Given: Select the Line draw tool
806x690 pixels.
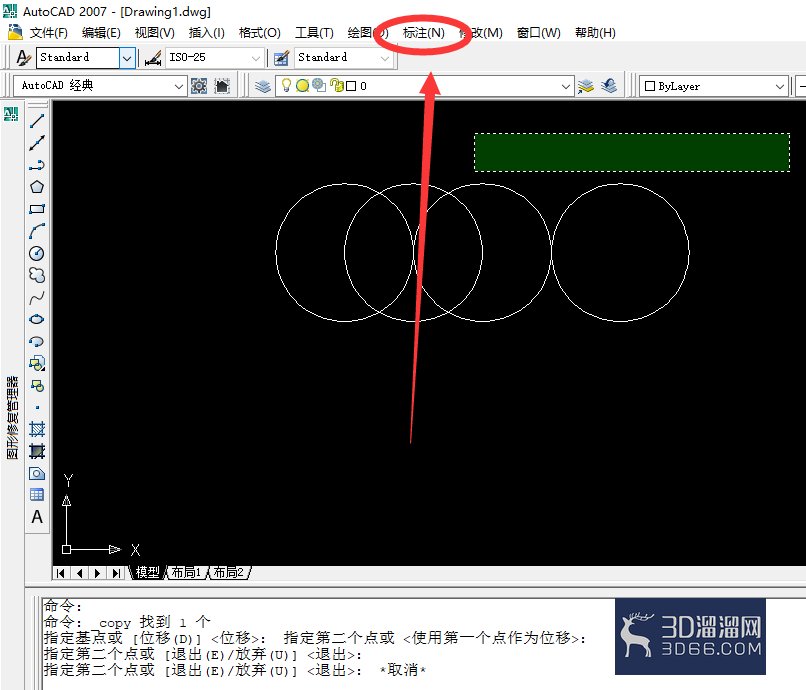Looking at the screenshot, I should point(37,121).
